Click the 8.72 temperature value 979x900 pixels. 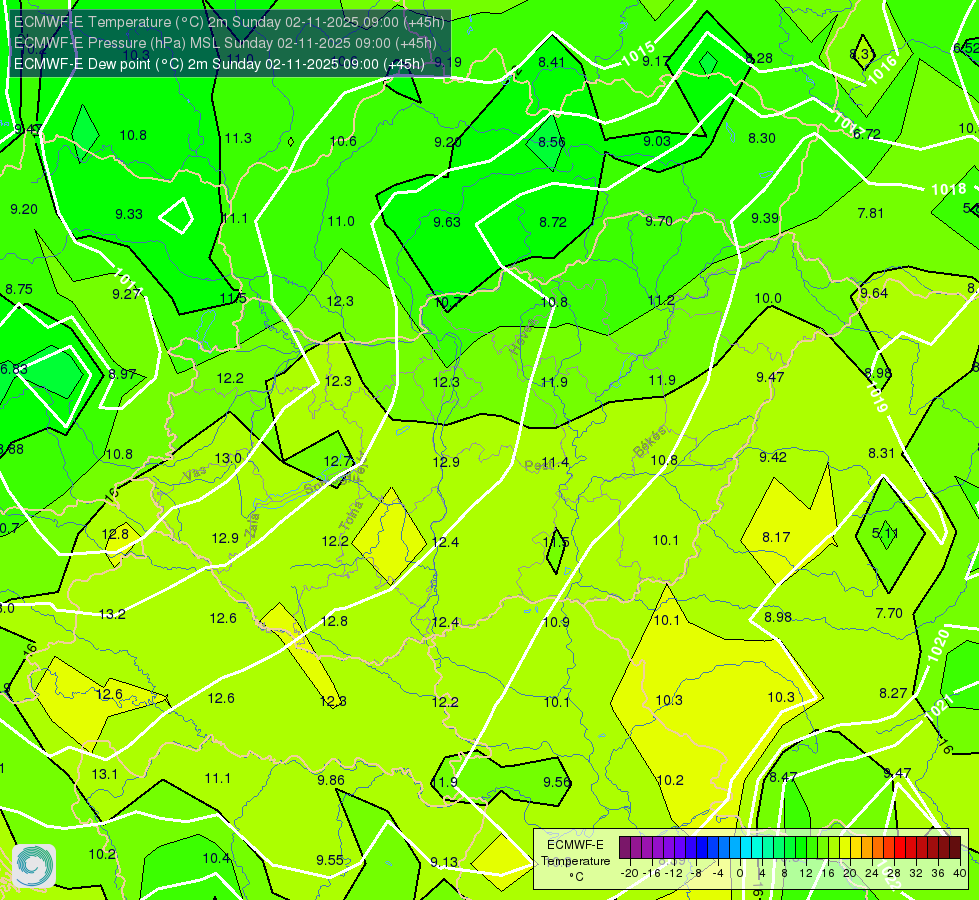tap(553, 222)
